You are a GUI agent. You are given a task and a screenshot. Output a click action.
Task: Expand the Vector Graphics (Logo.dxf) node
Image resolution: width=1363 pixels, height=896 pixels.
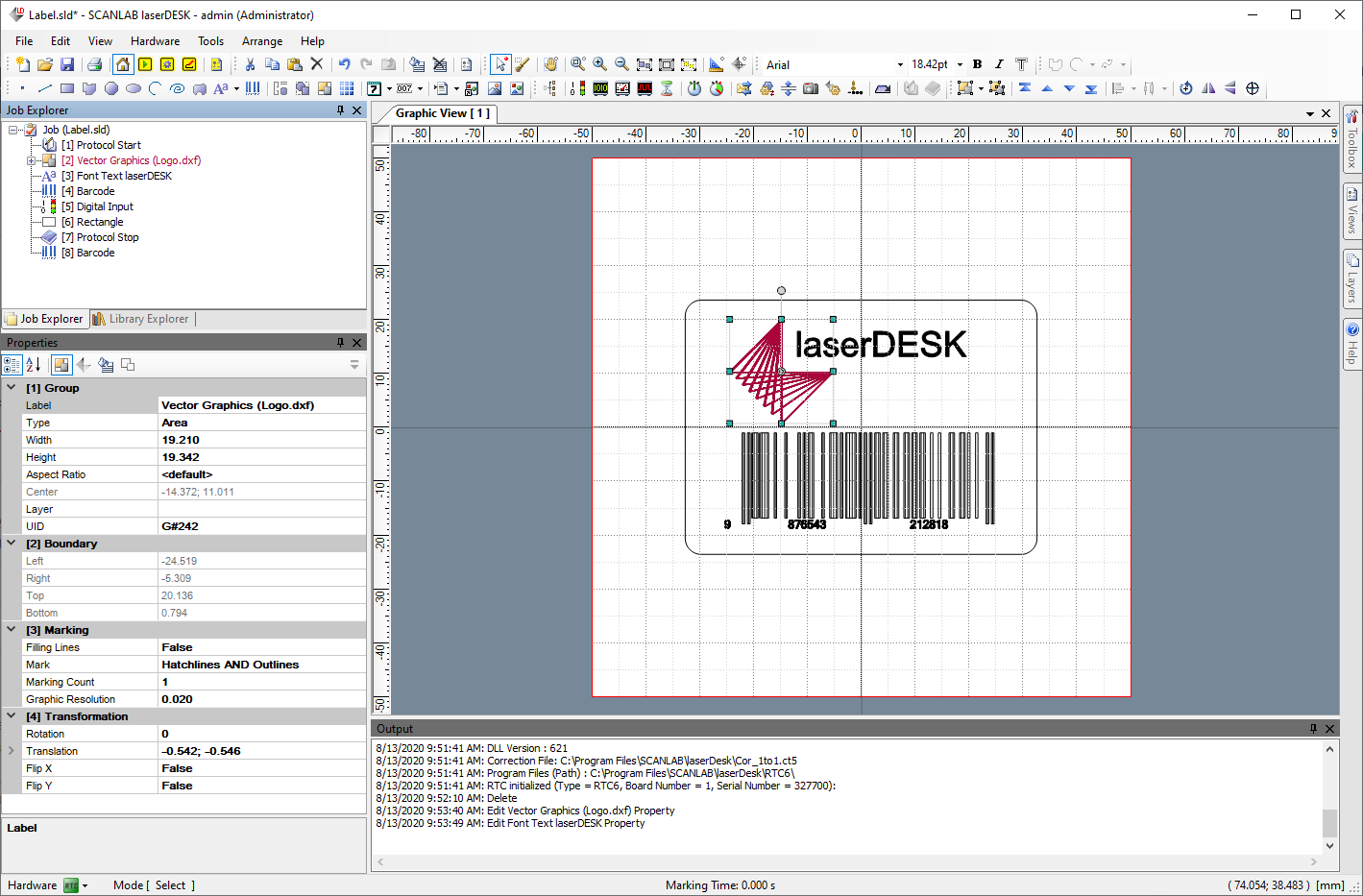[x=31, y=160]
